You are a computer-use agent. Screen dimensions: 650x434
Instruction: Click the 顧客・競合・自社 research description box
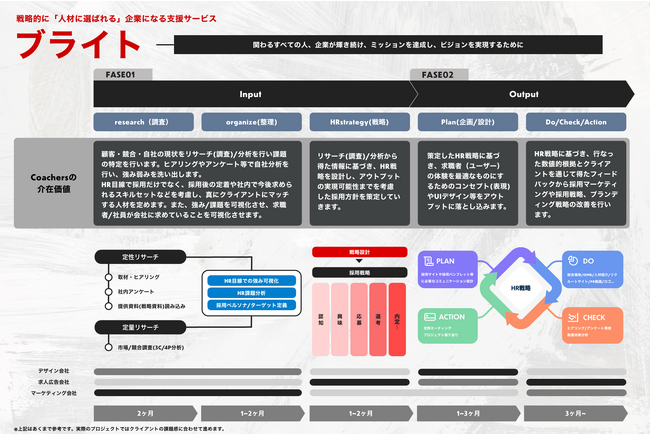tap(198, 183)
